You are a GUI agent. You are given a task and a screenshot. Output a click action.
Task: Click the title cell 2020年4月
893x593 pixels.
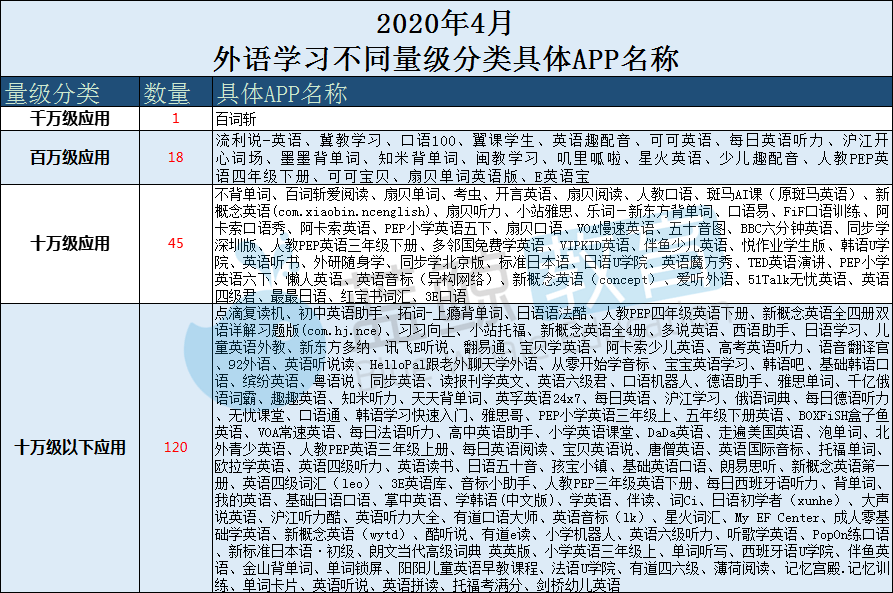pos(446,20)
